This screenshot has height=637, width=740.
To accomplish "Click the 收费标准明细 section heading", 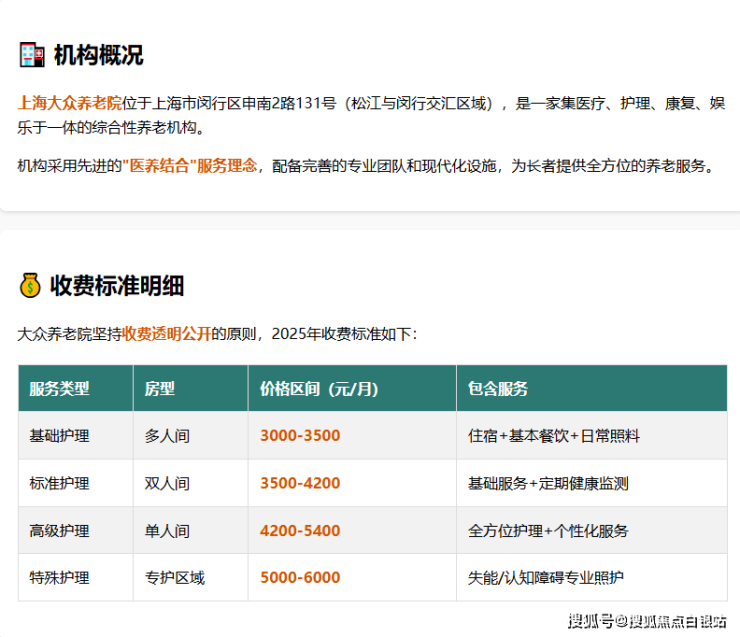I will click(117, 286).
